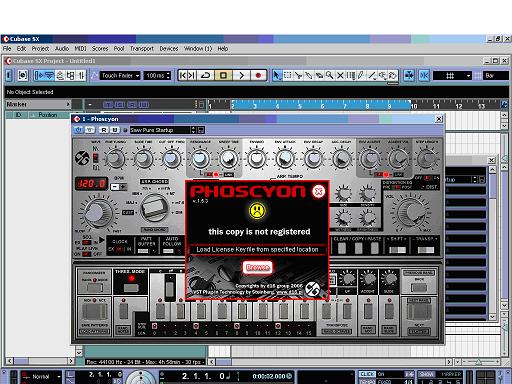
Task: Click Browse to load license keyfile
Action: tap(257, 267)
